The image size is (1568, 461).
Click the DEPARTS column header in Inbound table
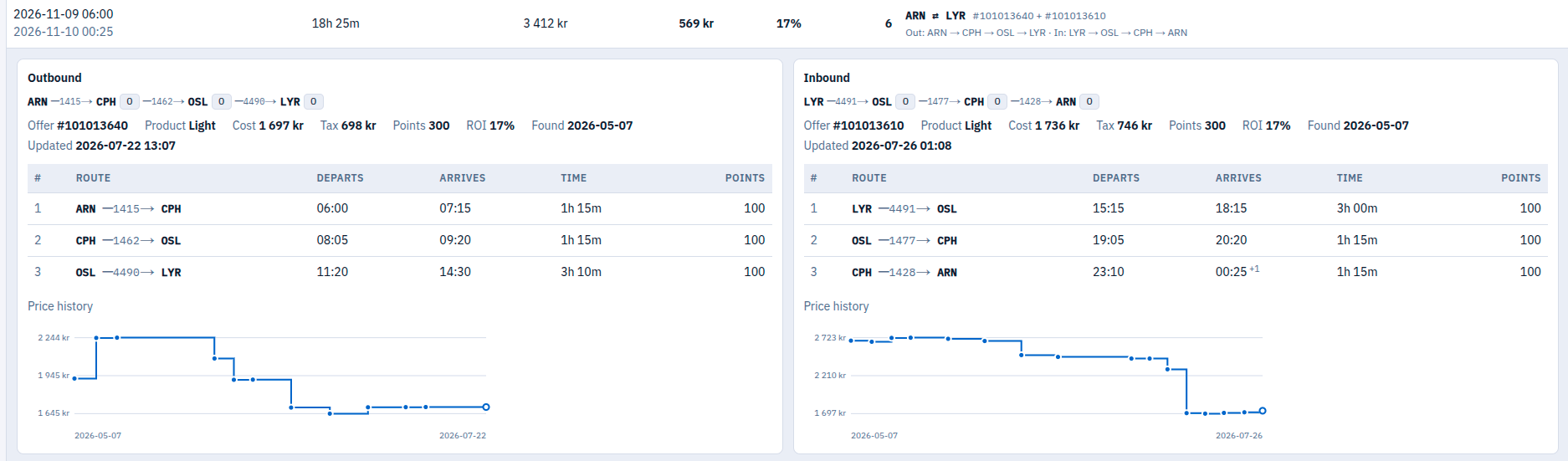1116,178
